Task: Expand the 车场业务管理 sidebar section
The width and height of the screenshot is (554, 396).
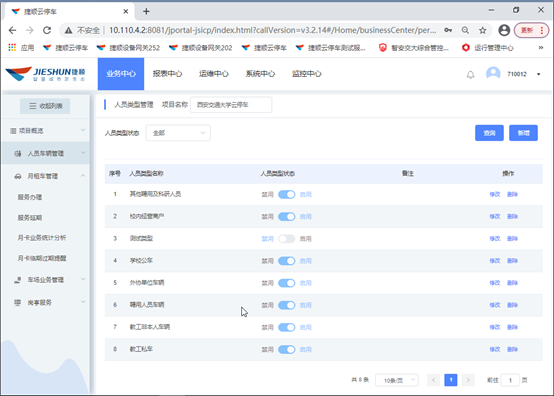Action: (46, 280)
